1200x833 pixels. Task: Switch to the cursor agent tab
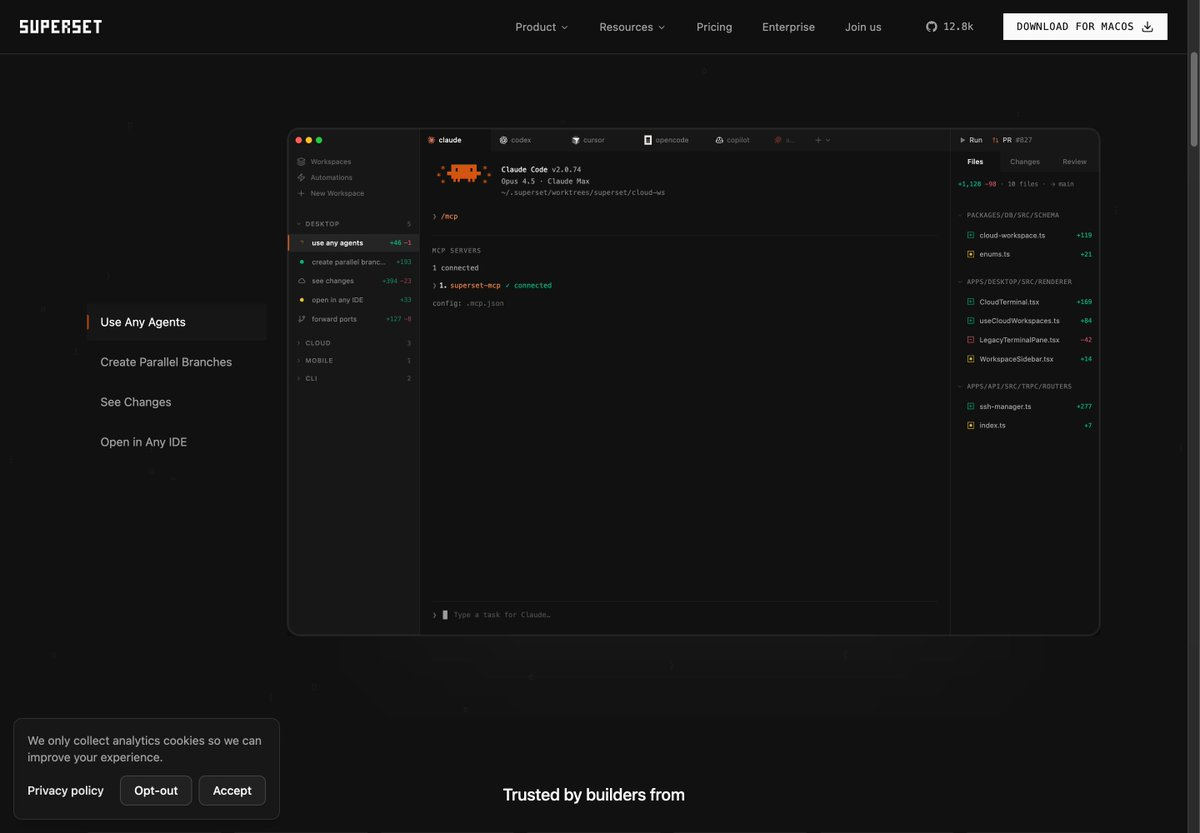coord(588,140)
